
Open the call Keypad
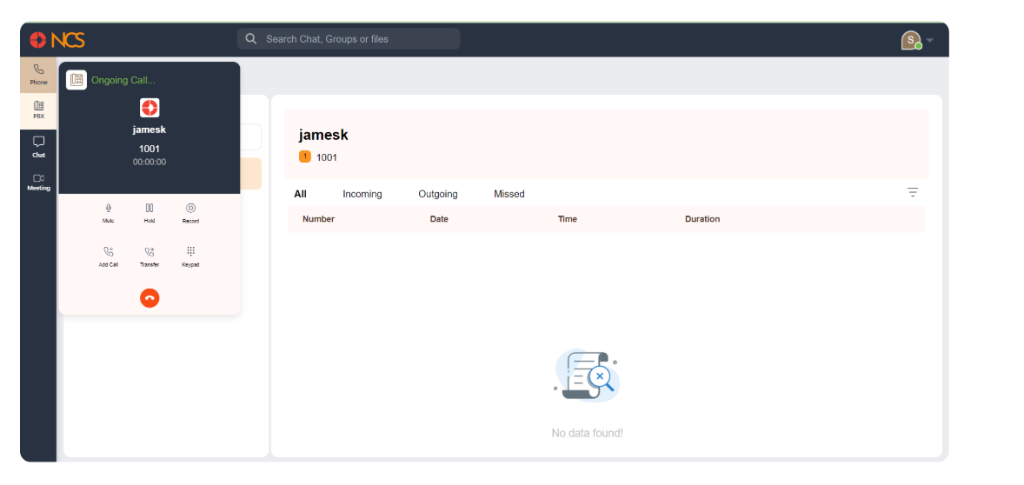191,257
